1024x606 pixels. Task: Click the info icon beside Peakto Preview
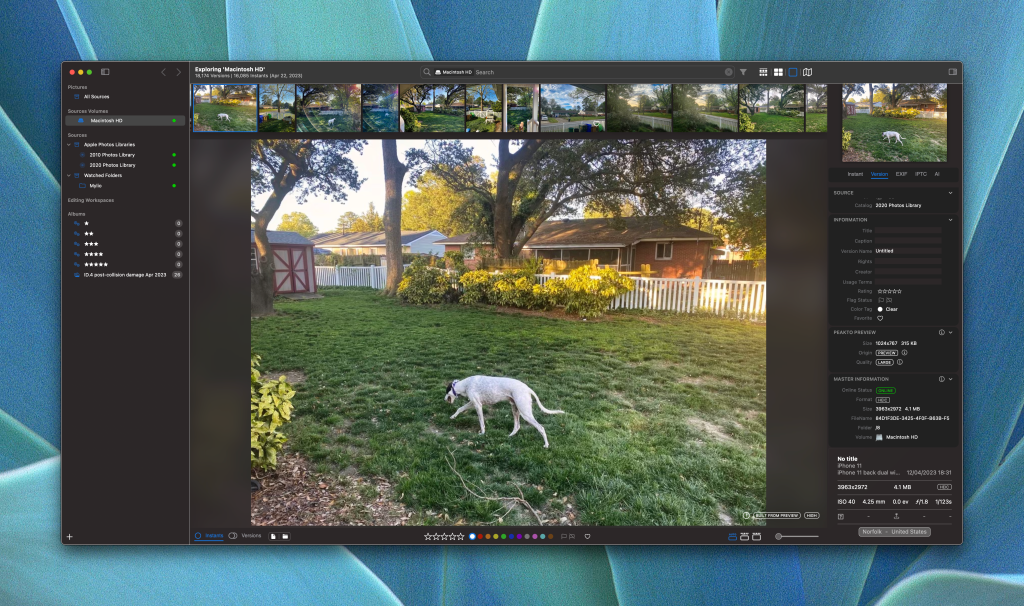coord(941,332)
